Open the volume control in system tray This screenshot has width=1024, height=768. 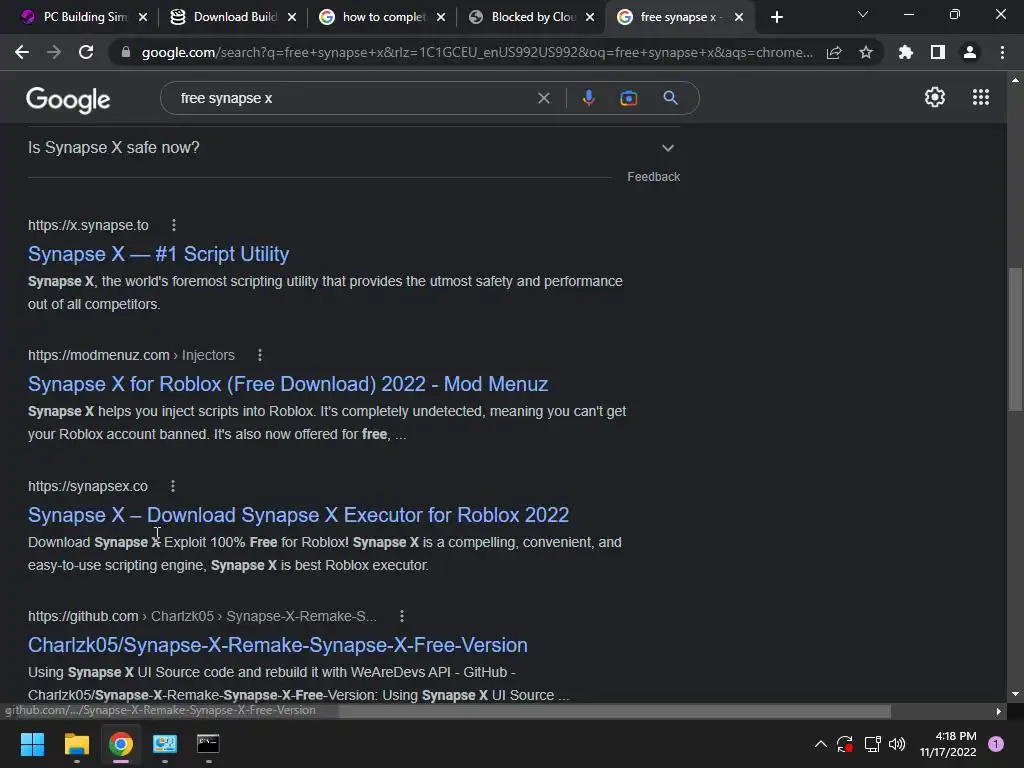click(897, 744)
